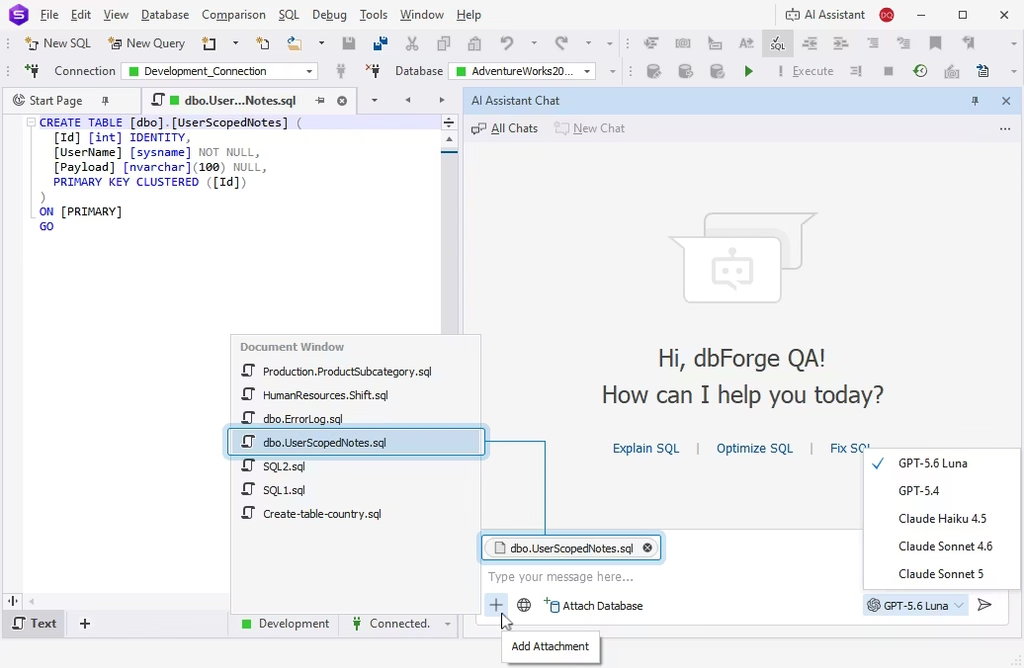Toggle the split editor view handle

449,123
